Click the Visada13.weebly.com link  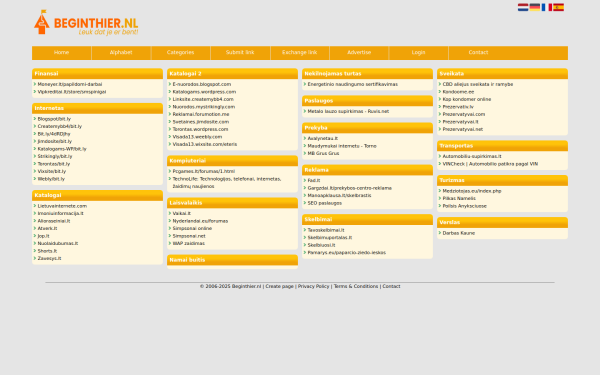click(197, 137)
